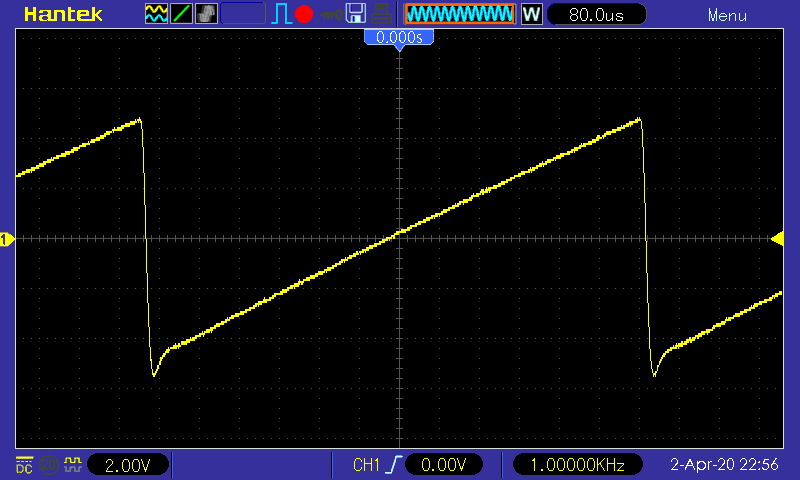Click the printer icon in top bar
This screenshot has width=800, height=480.
tap(382, 14)
